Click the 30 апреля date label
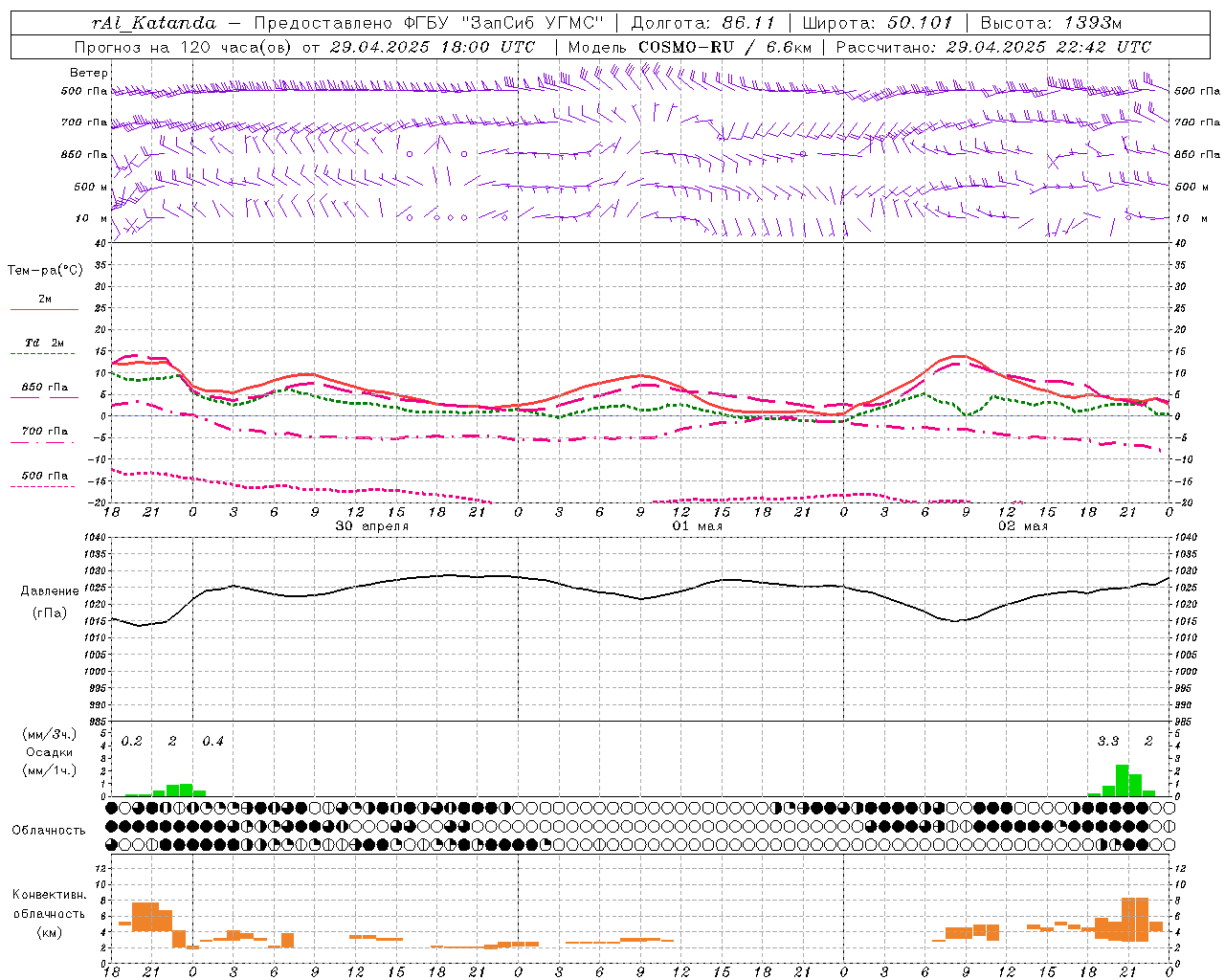The width and height of the screenshot is (1225, 980). pos(372,526)
